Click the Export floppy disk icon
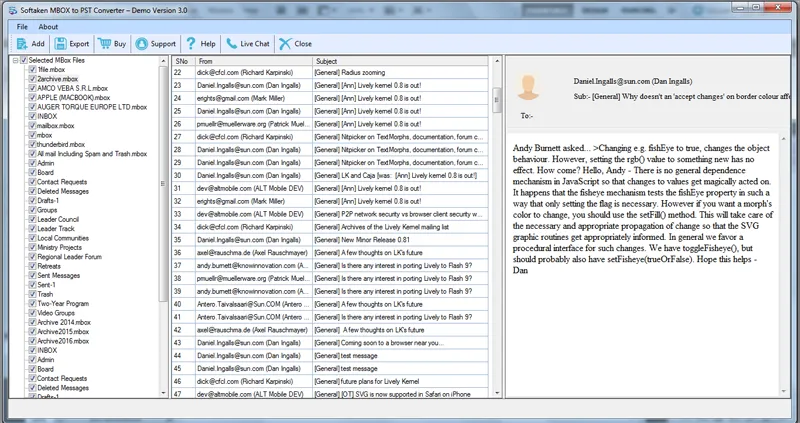This screenshot has height=423, width=800. [x=61, y=44]
